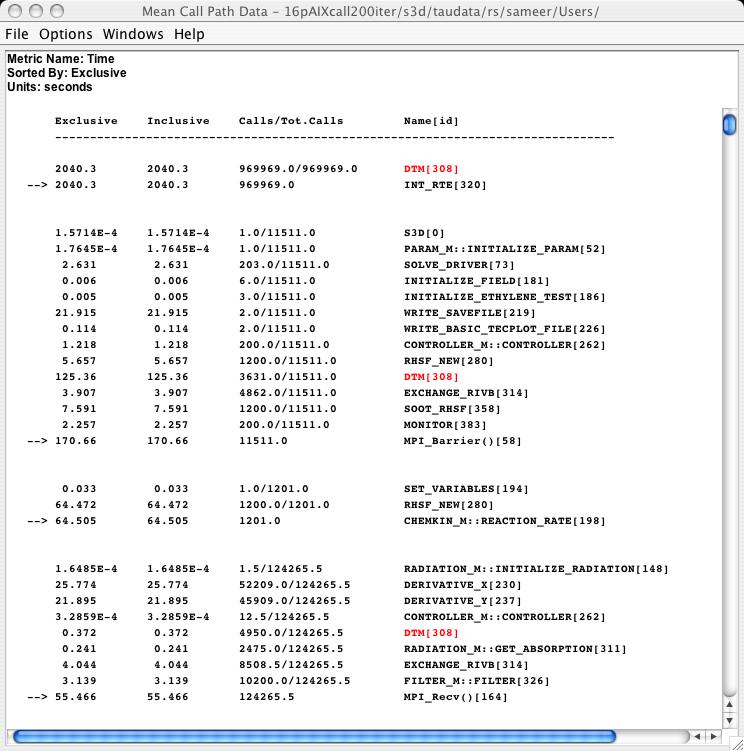Viewport: 744px width, 751px height.
Task: Click the window close button
Action: tap(15, 11)
